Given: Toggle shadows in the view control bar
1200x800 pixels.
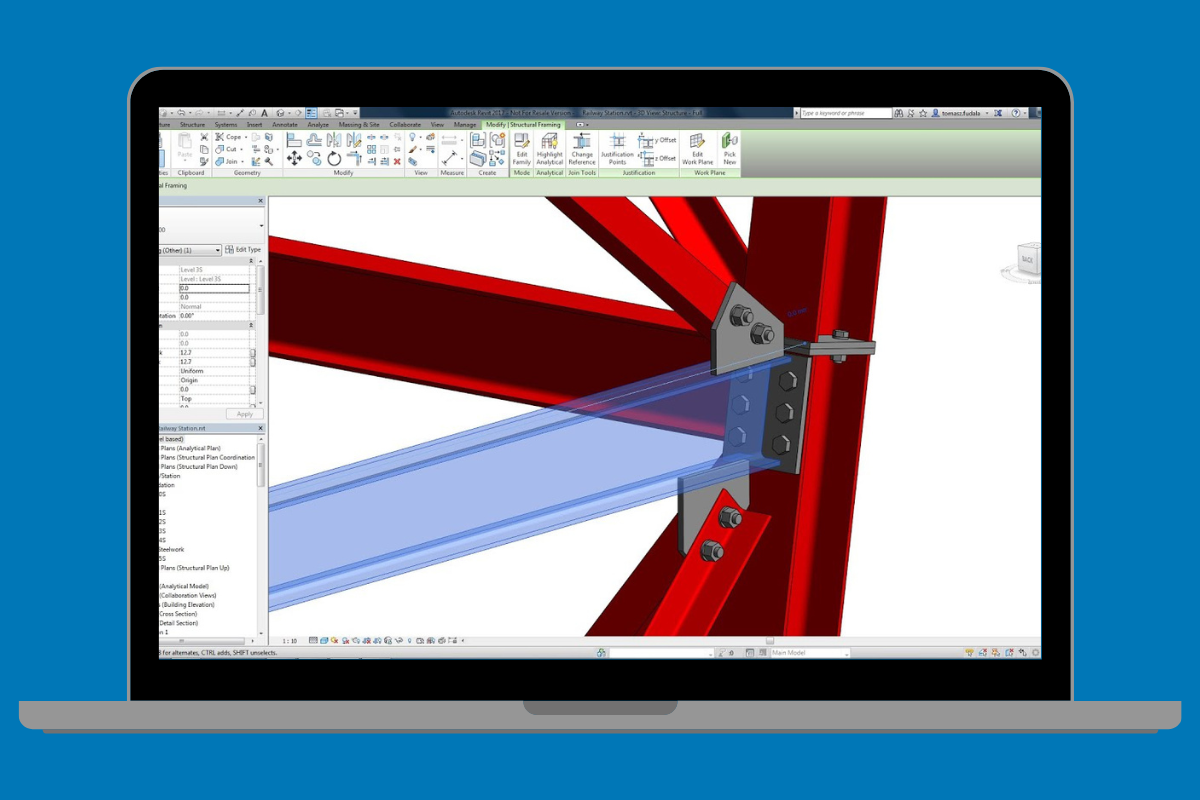Looking at the screenshot, I should click(345, 640).
